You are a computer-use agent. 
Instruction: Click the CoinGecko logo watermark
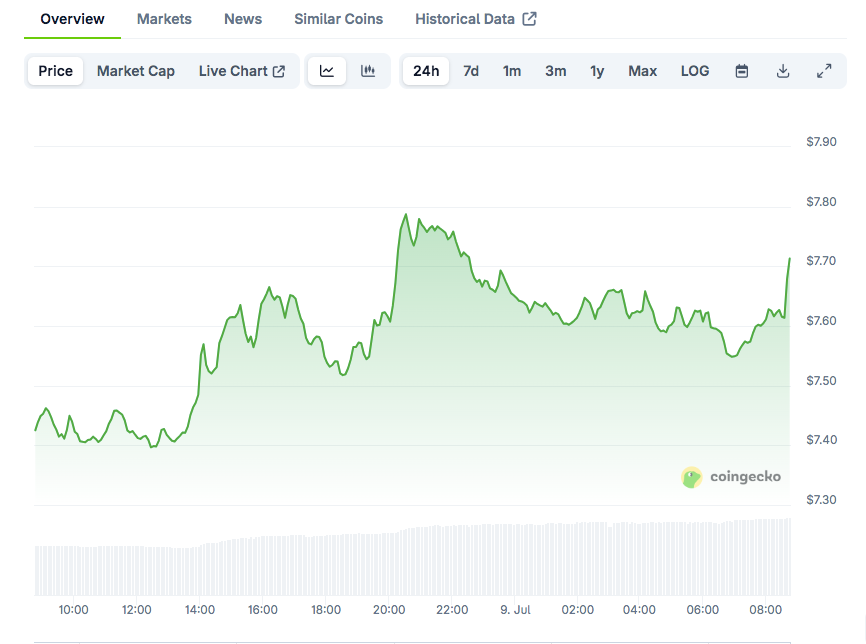pyautogui.click(x=731, y=477)
